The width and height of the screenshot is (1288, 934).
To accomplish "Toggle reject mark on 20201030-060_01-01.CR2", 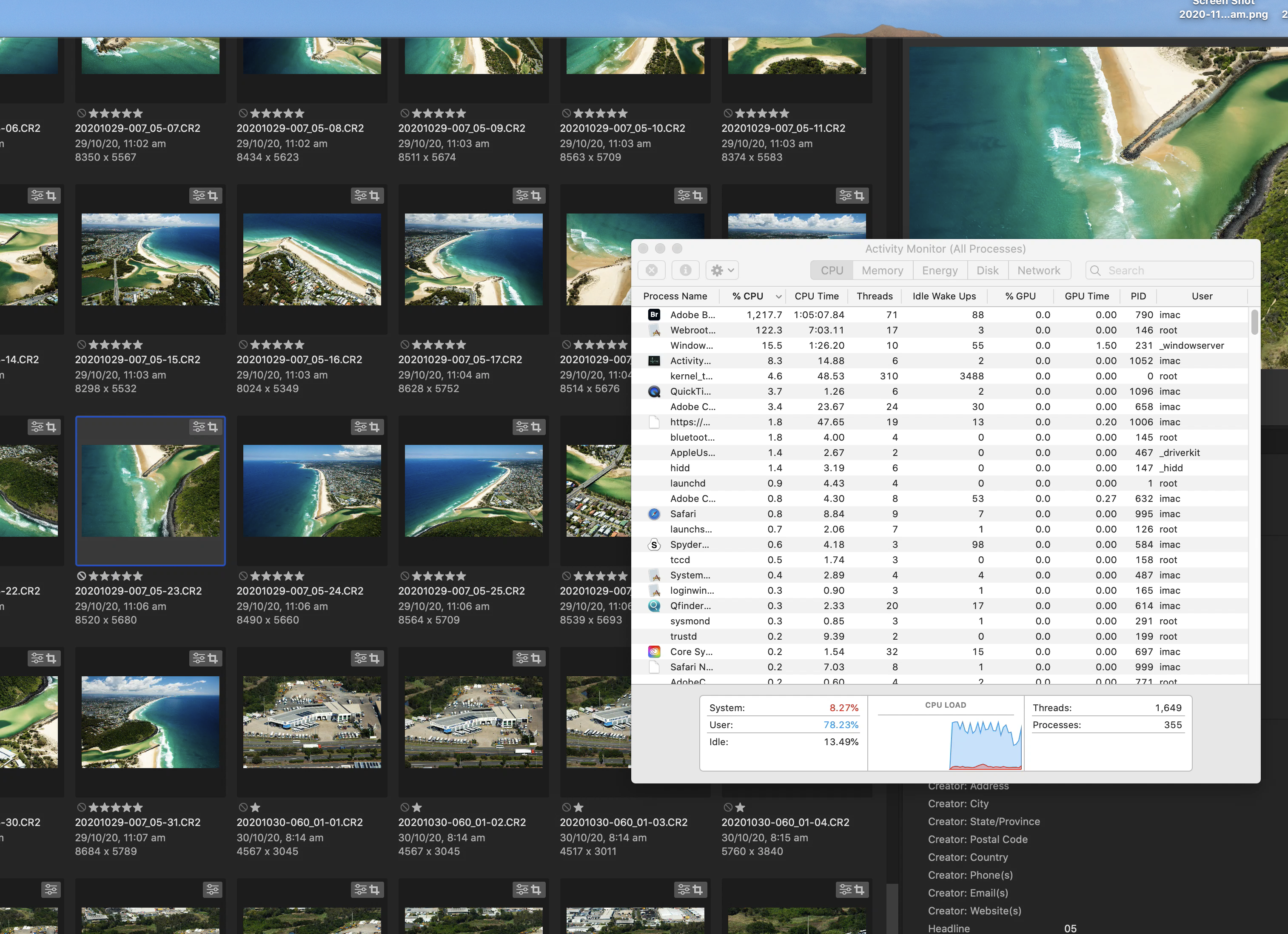I will [x=243, y=807].
